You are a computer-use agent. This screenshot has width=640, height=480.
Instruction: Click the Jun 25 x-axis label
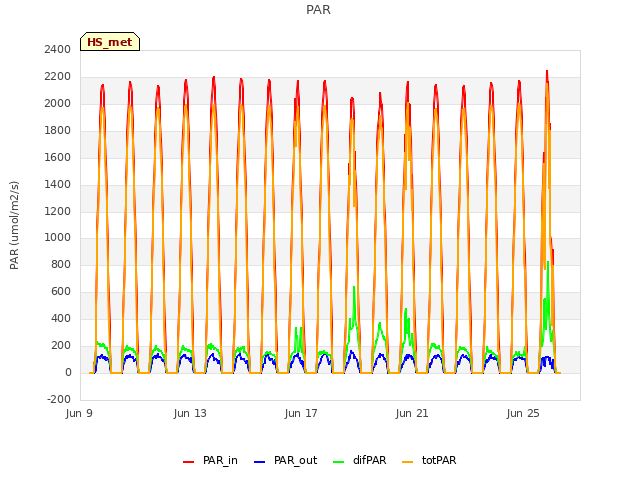pos(523,413)
